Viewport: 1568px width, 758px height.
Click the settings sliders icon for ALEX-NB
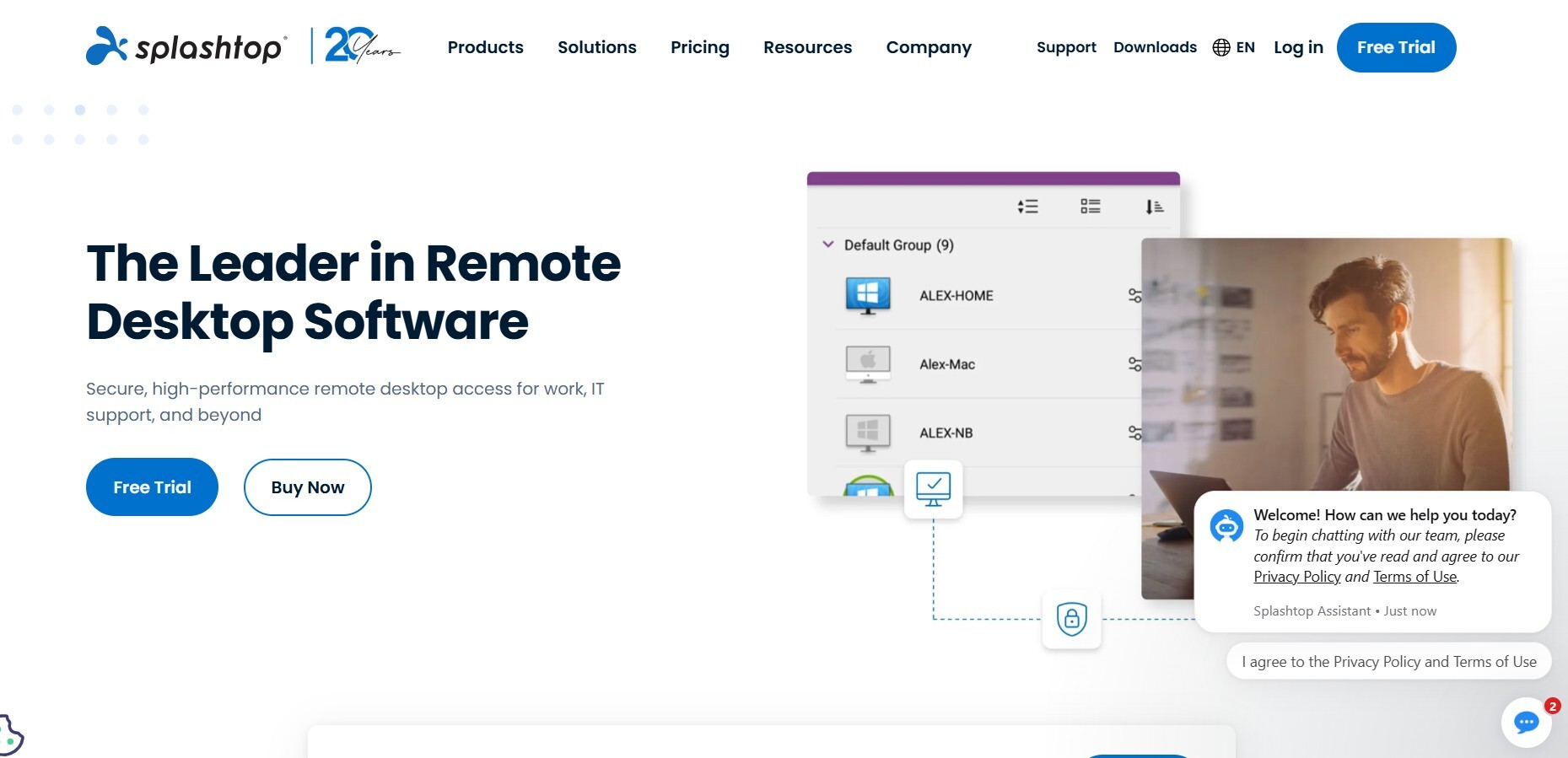point(1134,433)
